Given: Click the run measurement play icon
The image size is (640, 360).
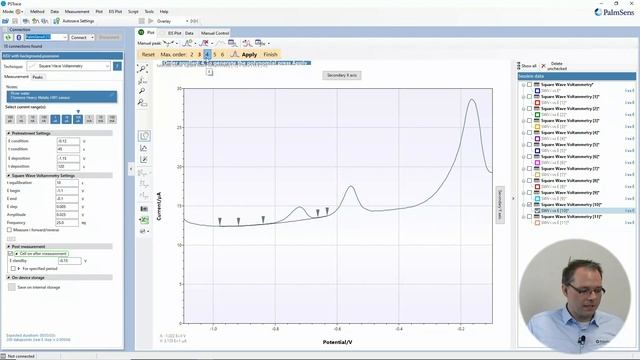Looking at the screenshot, I should pyautogui.click(x=151, y=21).
